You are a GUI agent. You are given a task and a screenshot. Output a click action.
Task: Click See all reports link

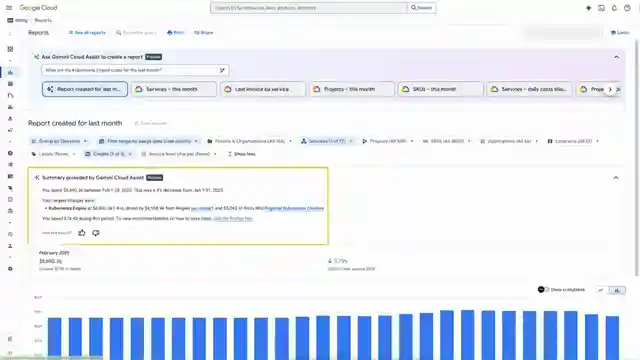coord(87,33)
